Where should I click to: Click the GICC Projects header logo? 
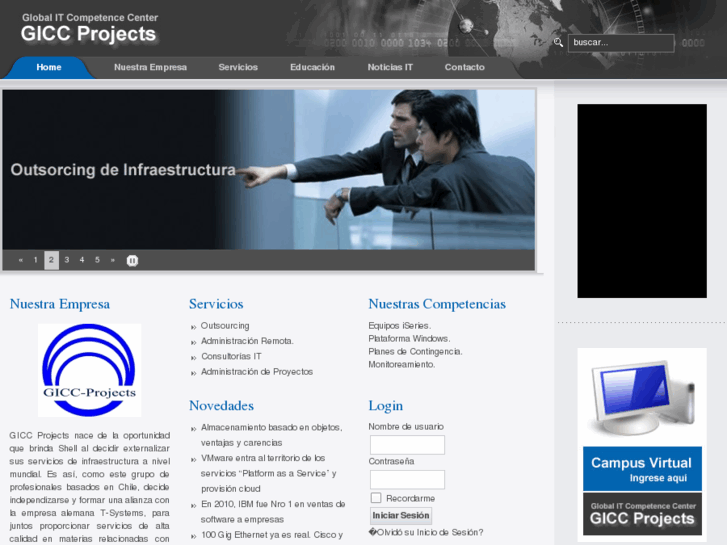(x=88, y=34)
